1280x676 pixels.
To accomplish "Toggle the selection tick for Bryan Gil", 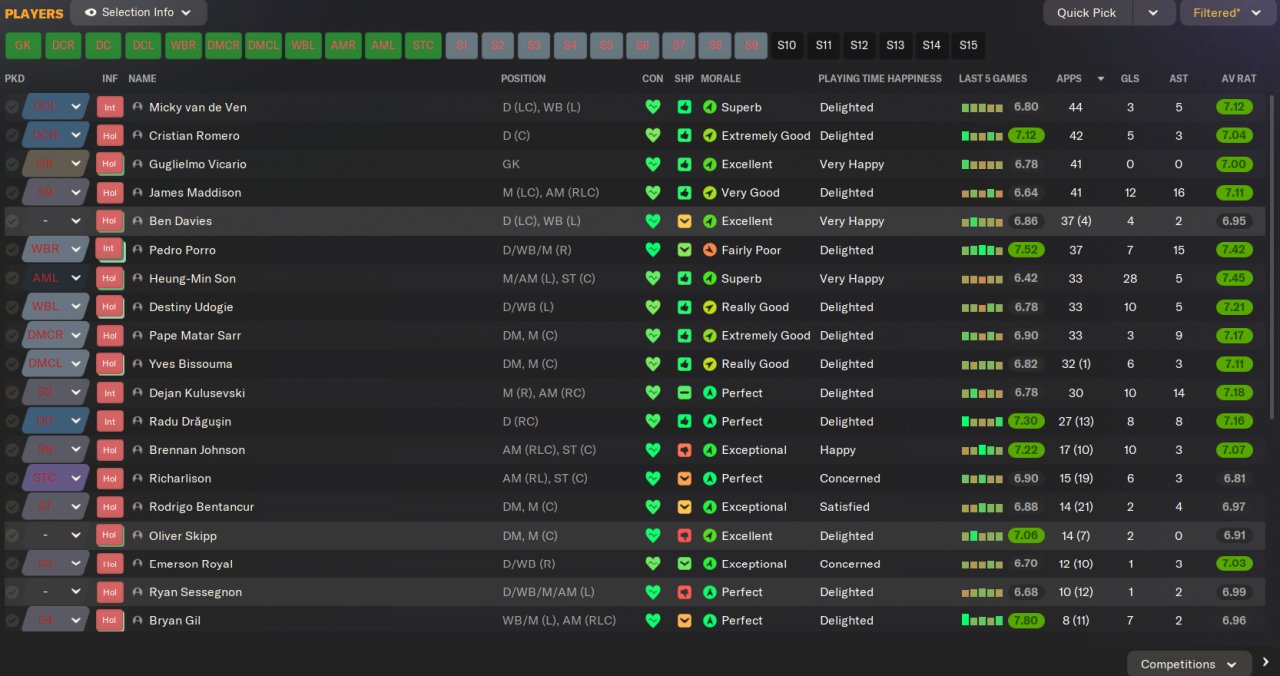I will pos(12,620).
